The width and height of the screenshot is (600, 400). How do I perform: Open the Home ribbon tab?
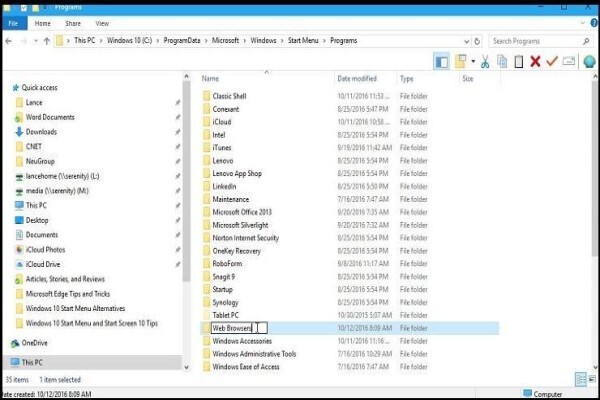[42, 23]
